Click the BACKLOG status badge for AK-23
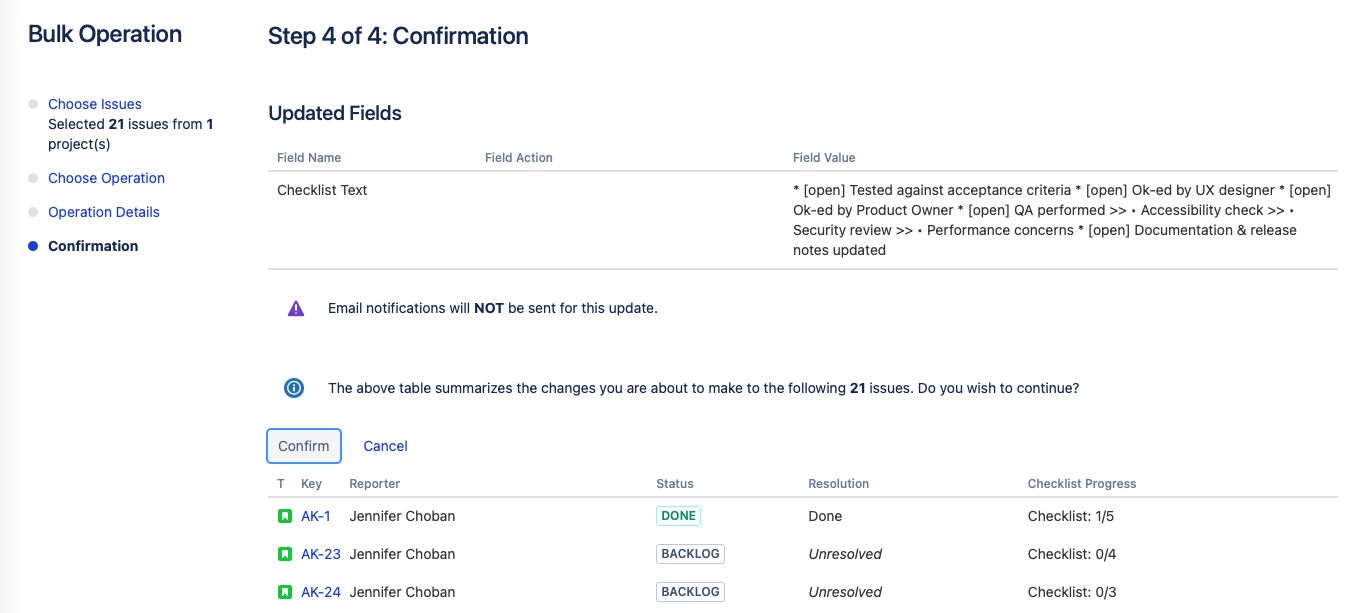 (x=690, y=554)
